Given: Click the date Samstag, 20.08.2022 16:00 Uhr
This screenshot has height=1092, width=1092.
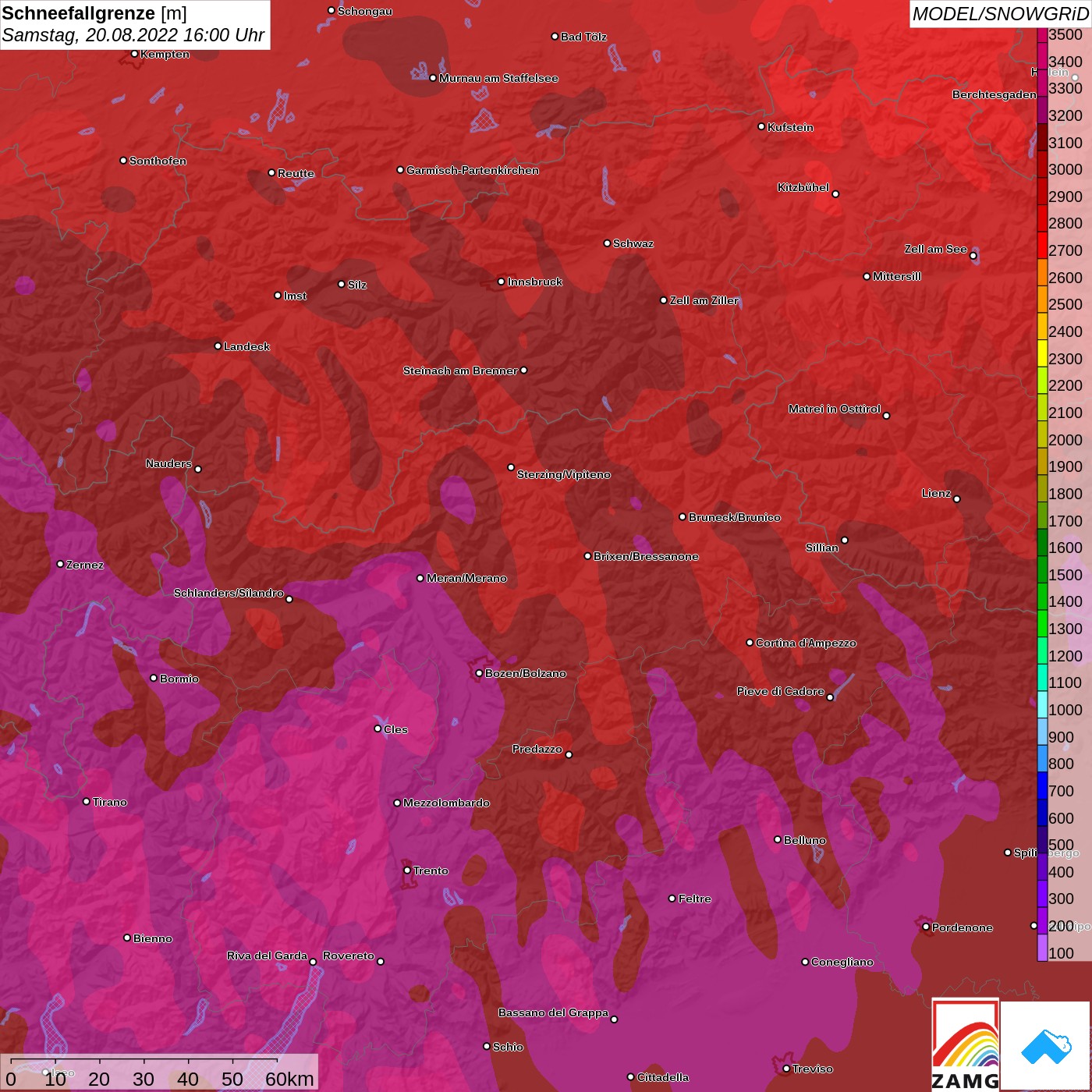Looking at the screenshot, I should click(x=133, y=35).
